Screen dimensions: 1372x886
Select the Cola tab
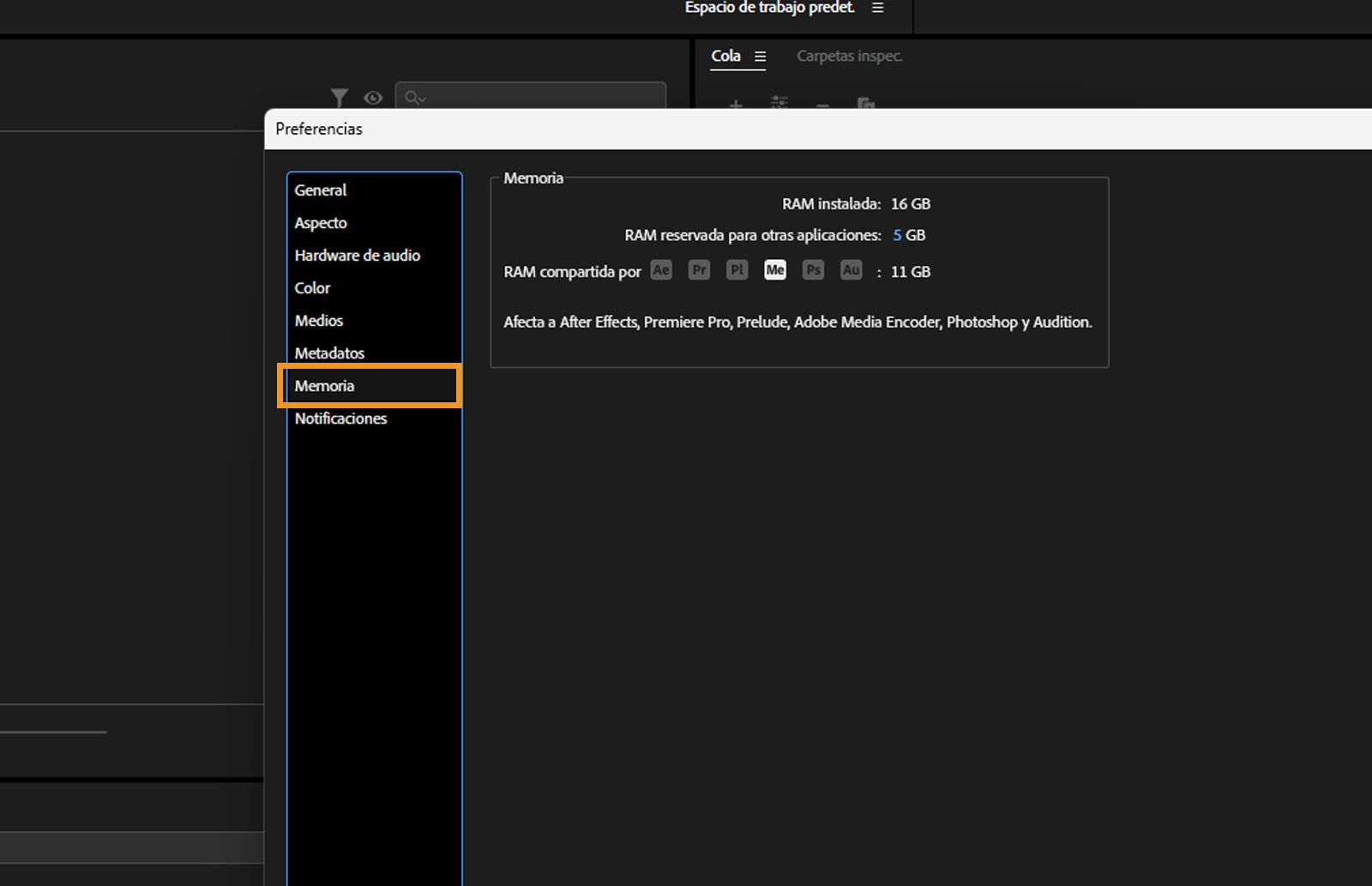727,56
